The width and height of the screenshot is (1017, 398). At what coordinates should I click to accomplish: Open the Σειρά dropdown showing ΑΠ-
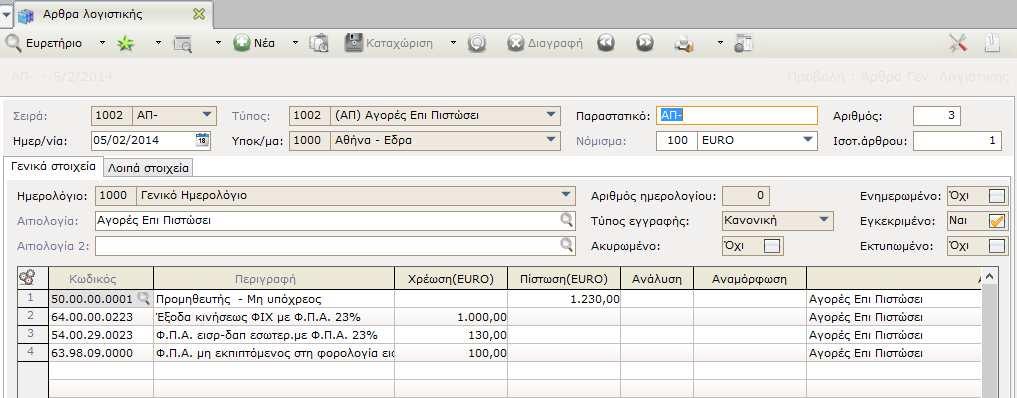click(207, 115)
